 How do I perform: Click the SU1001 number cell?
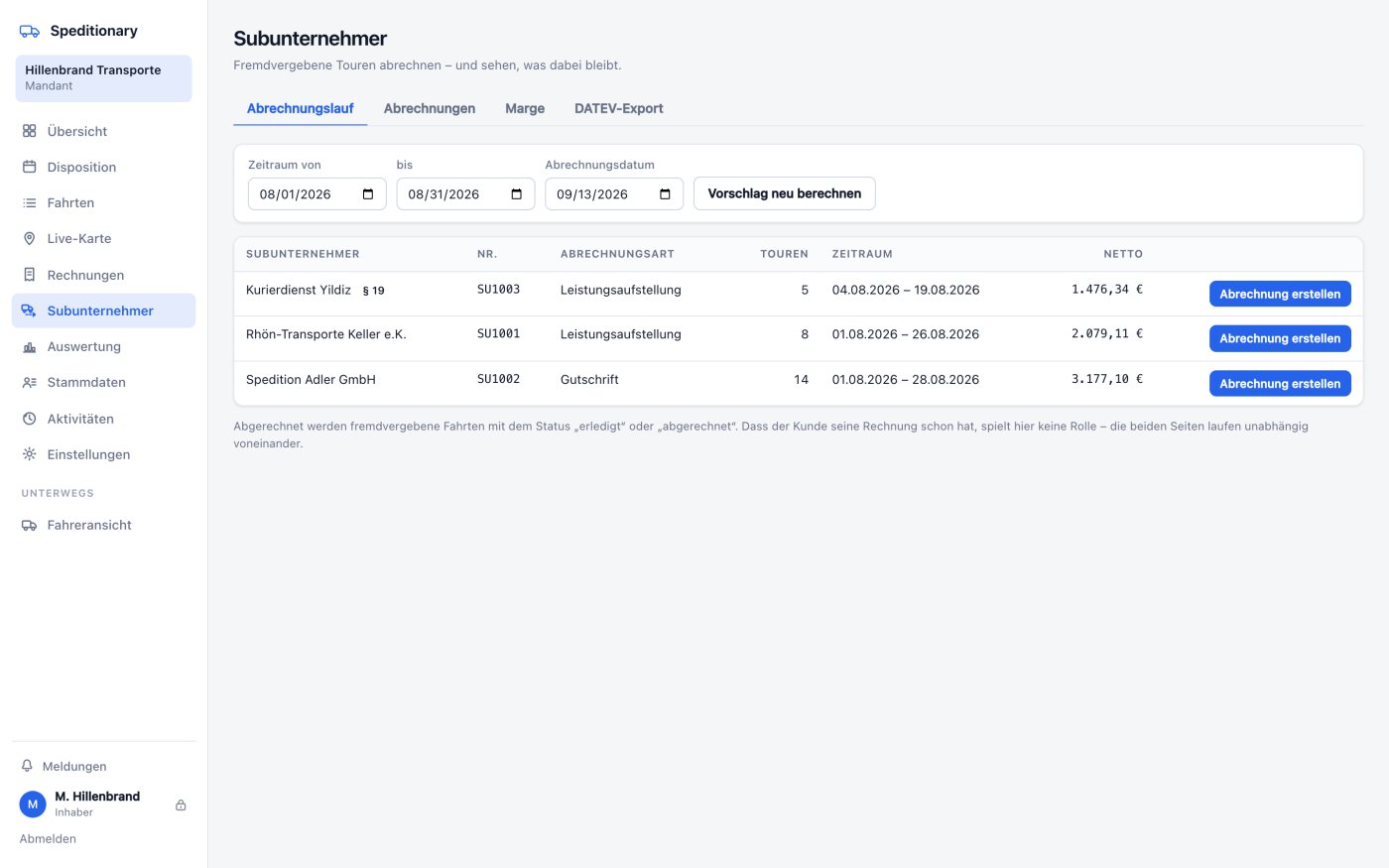tap(498, 333)
